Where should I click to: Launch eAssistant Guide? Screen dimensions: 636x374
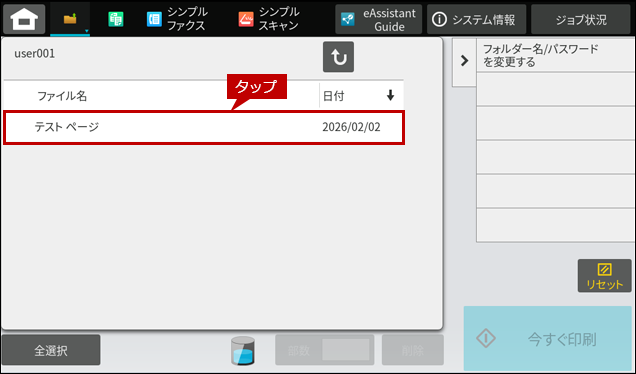[x=378, y=19]
